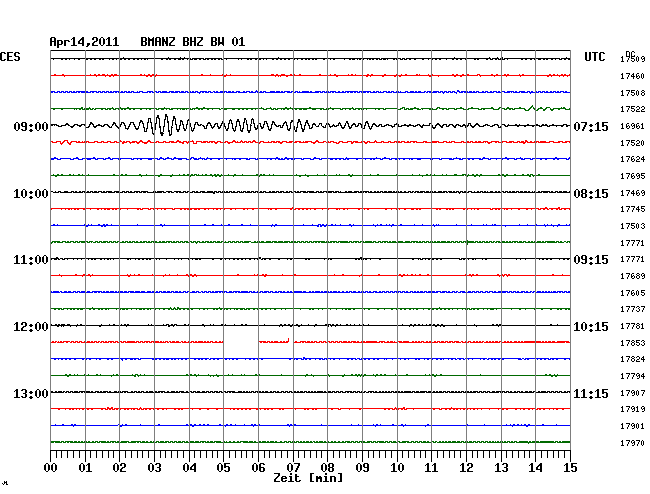The image size is (650, 494).
Task: Click the 09:15 UTC time label
Action: (591, 260)
